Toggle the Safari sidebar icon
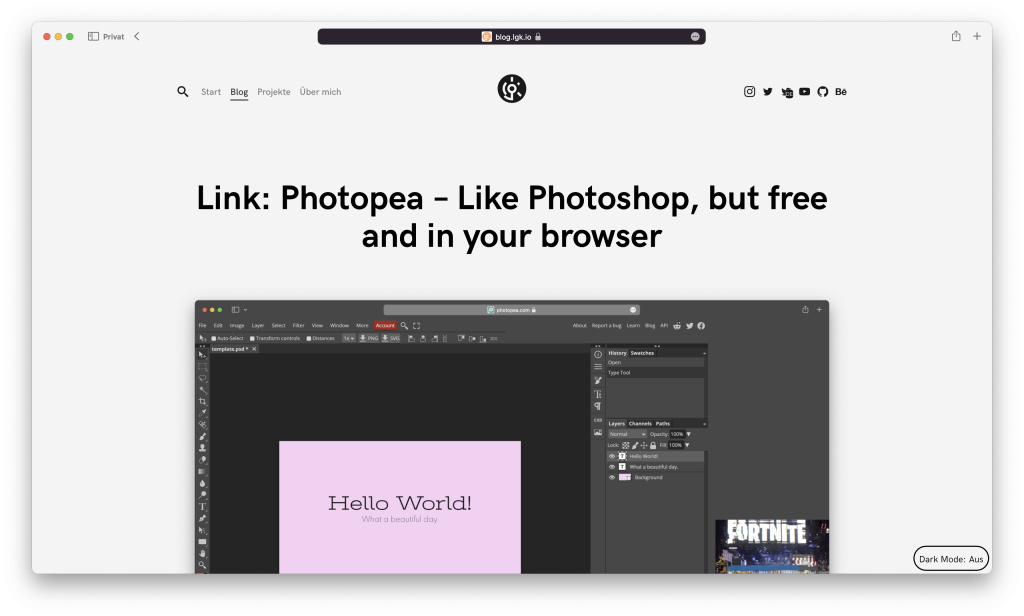This screenshot has height=616, width=1024. point(93,37)
